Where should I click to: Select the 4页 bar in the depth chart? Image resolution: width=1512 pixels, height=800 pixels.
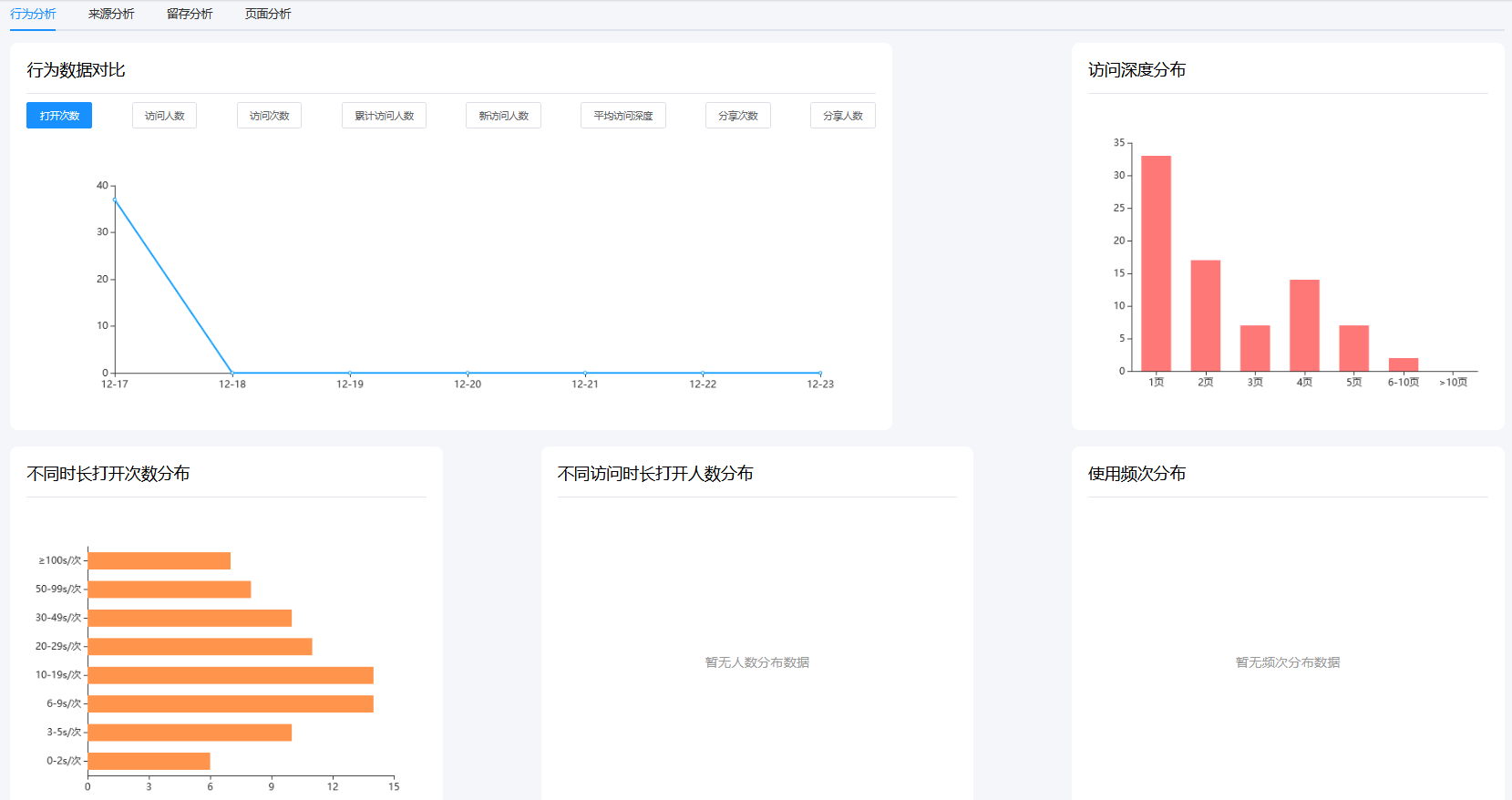coord(1304,325)
